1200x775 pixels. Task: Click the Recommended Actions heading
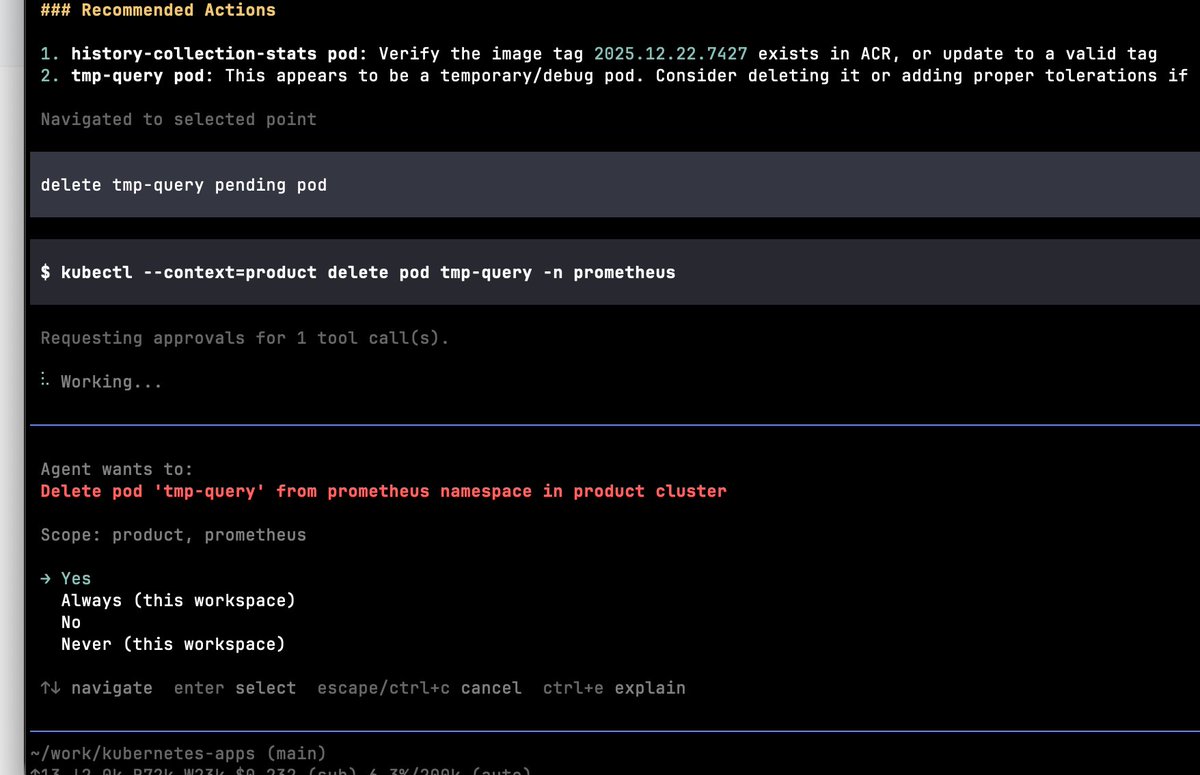(158, 11)
